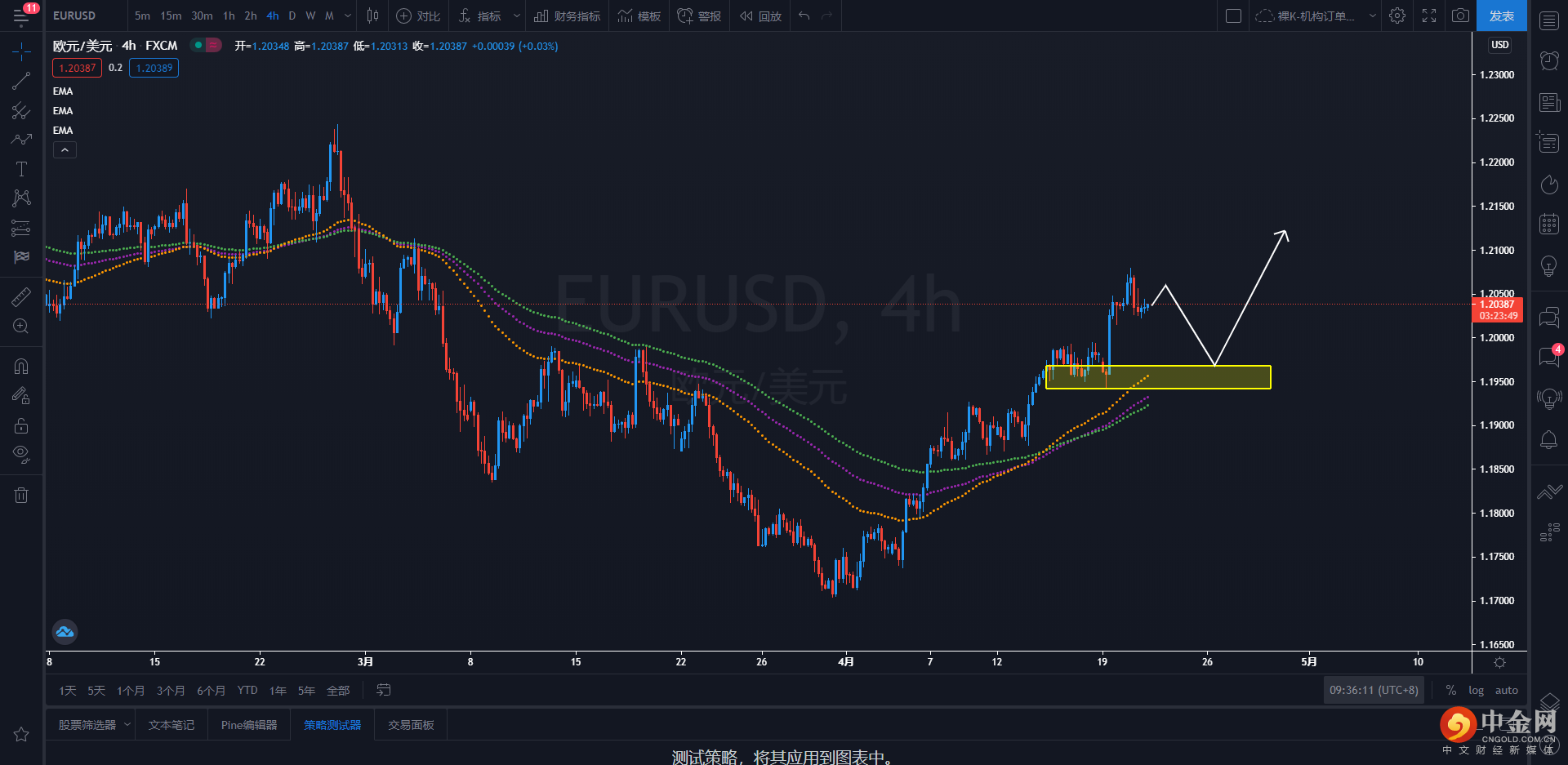Image resolution: width=1568 pixels, height=765 pixels.
Task: Click the zoom in tool
Action: click(21, 327)
